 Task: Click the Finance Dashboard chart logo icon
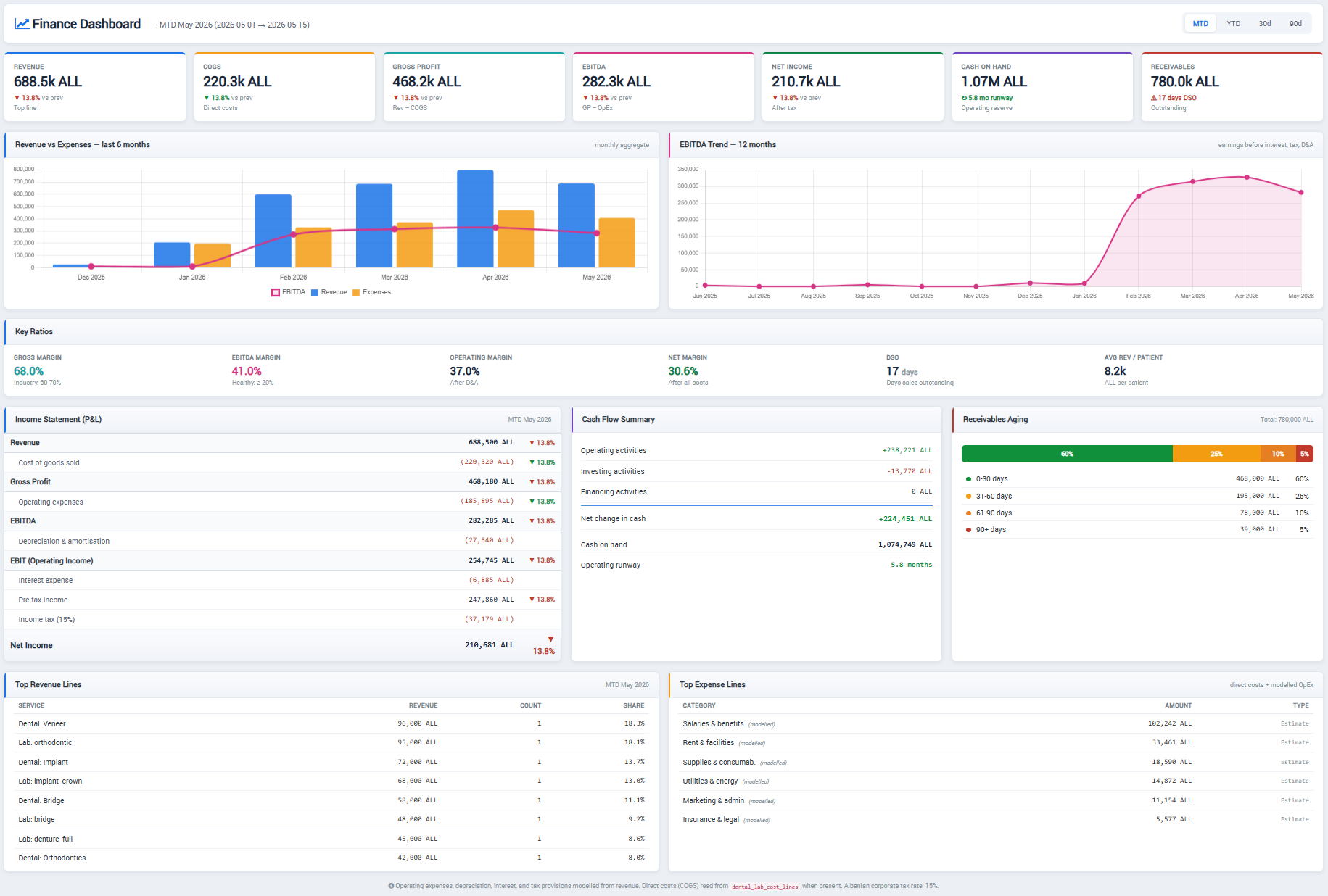22,24
